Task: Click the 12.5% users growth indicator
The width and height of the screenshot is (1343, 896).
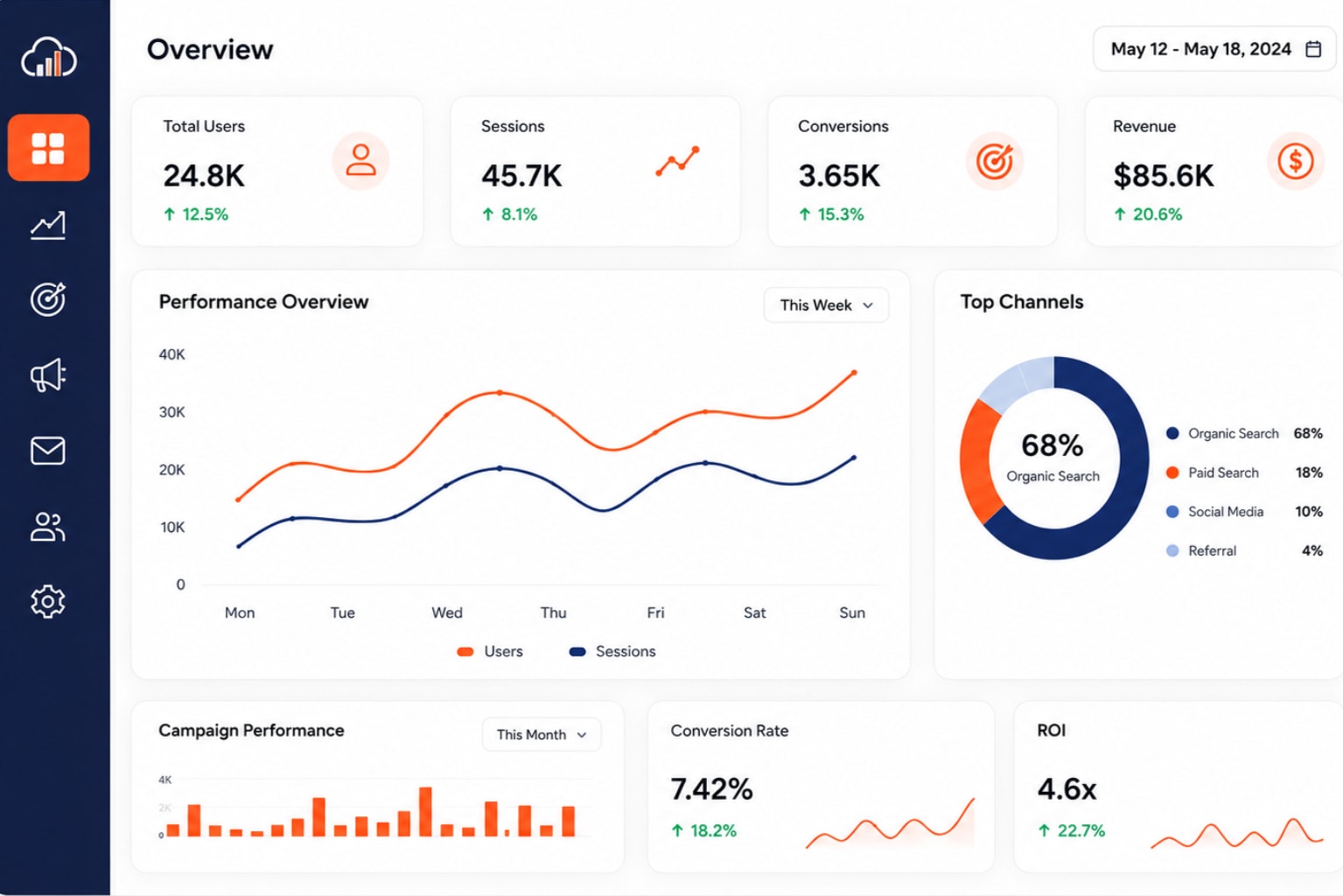Action: (x=196, y=214)
